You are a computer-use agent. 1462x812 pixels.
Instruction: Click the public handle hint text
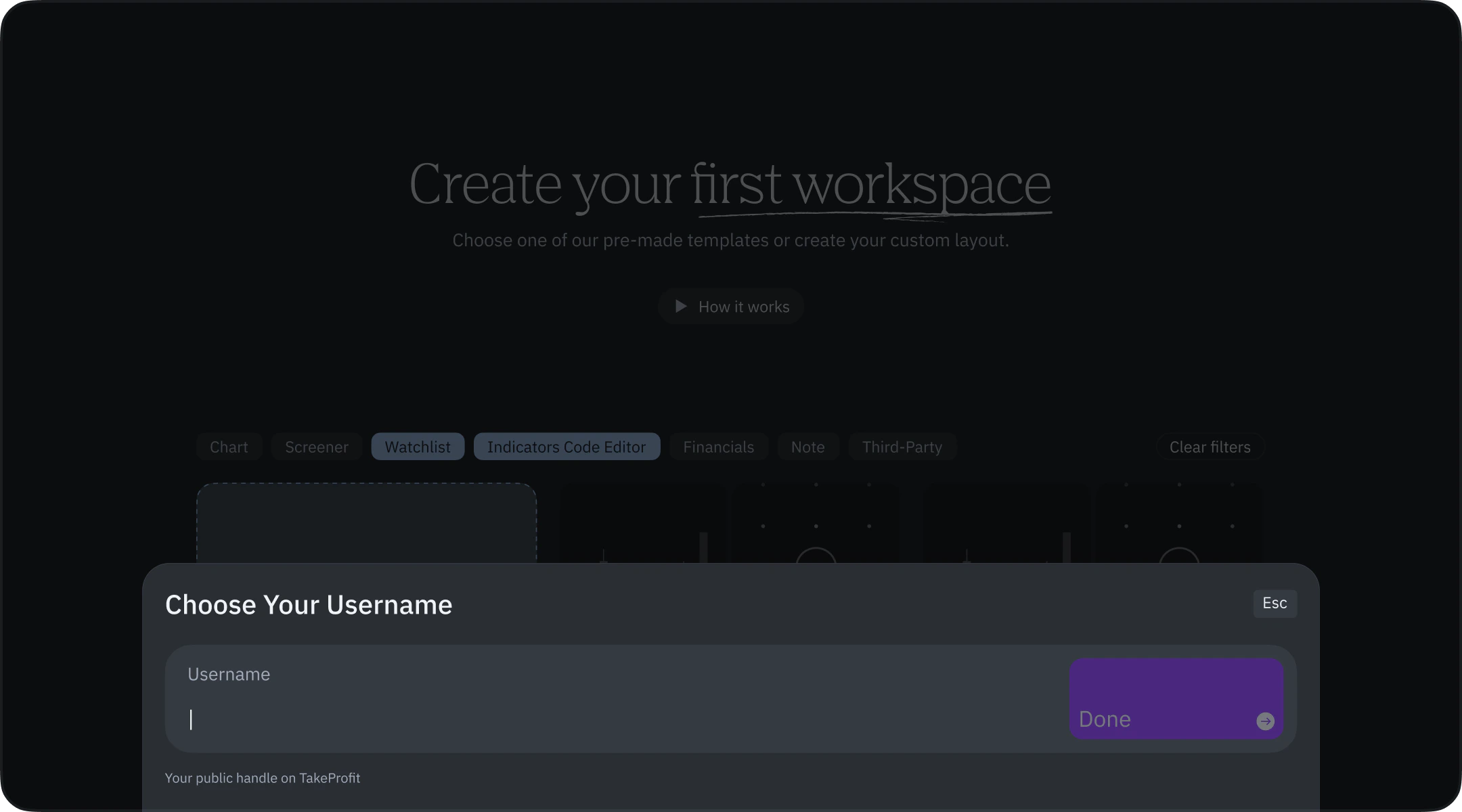[263, 778]
